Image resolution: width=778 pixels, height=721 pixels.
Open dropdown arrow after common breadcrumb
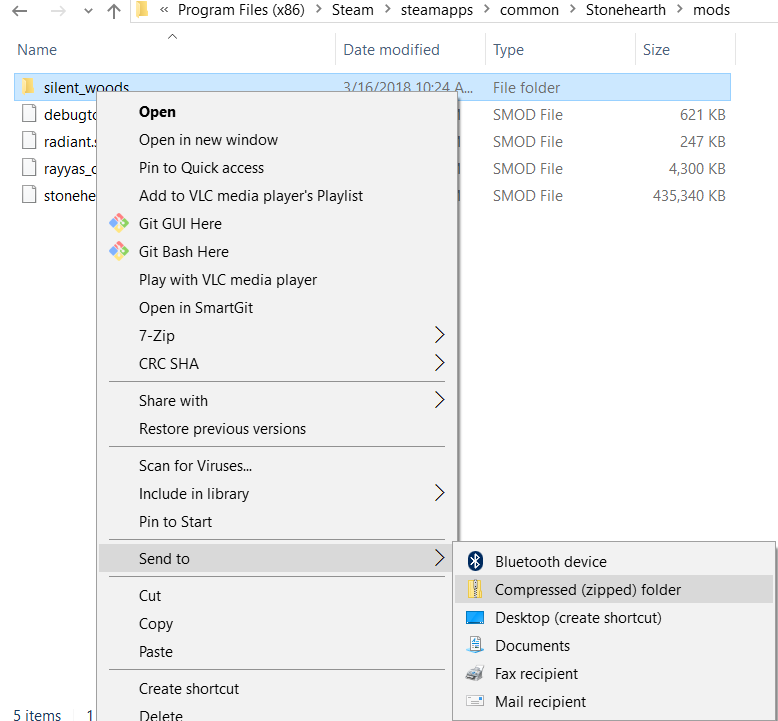pos(573,10)
